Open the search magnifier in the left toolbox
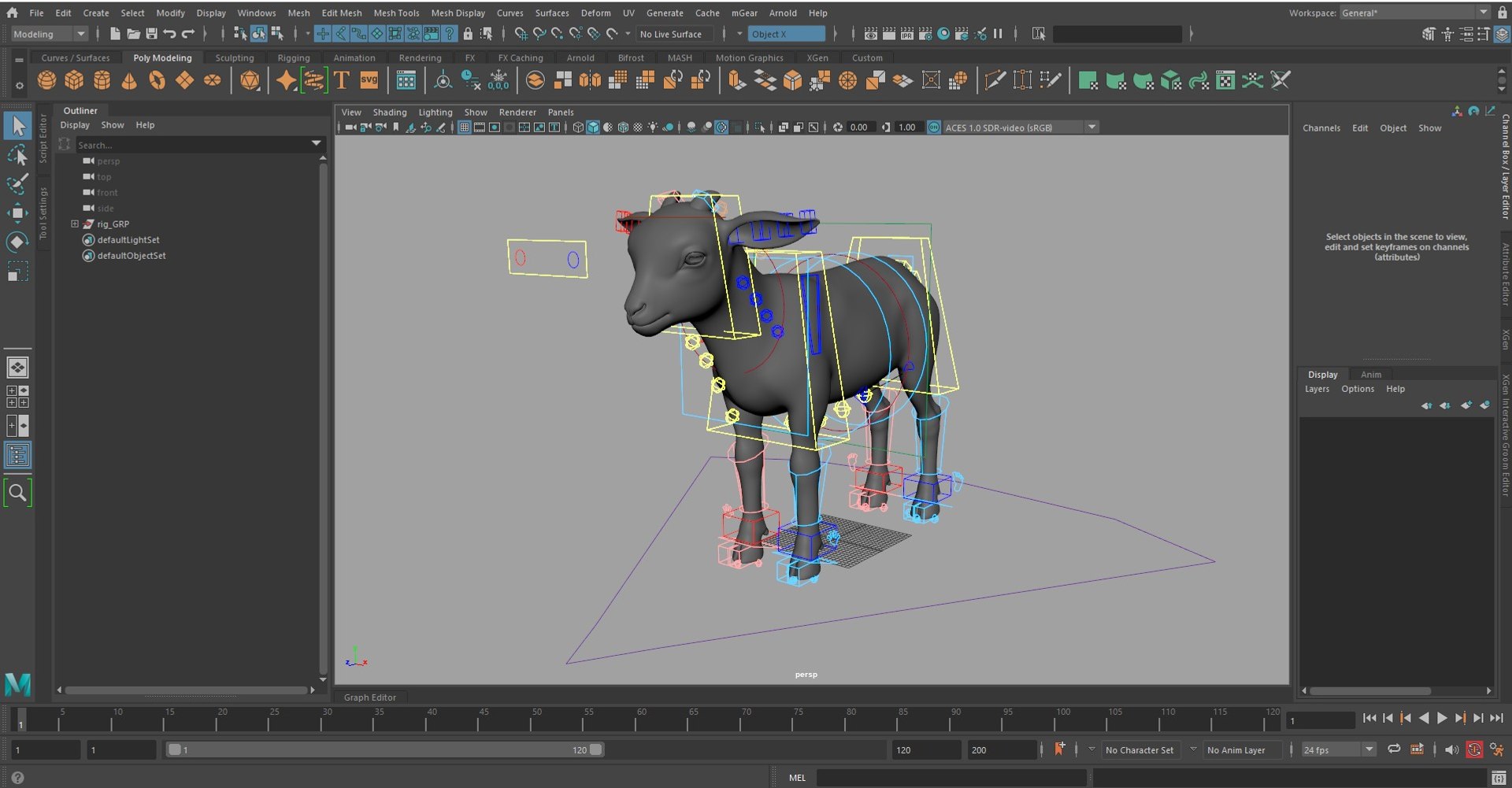 [17, 494]
